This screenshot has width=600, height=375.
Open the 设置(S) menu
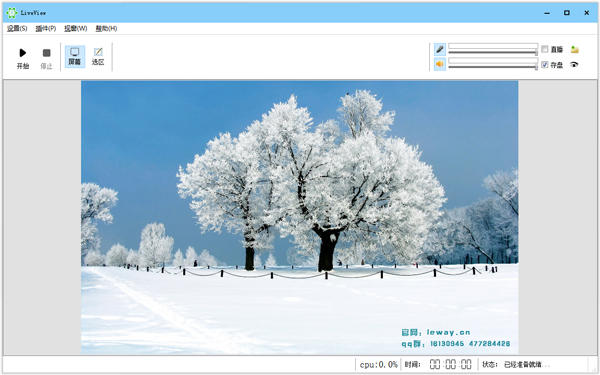tap(17, 28)
